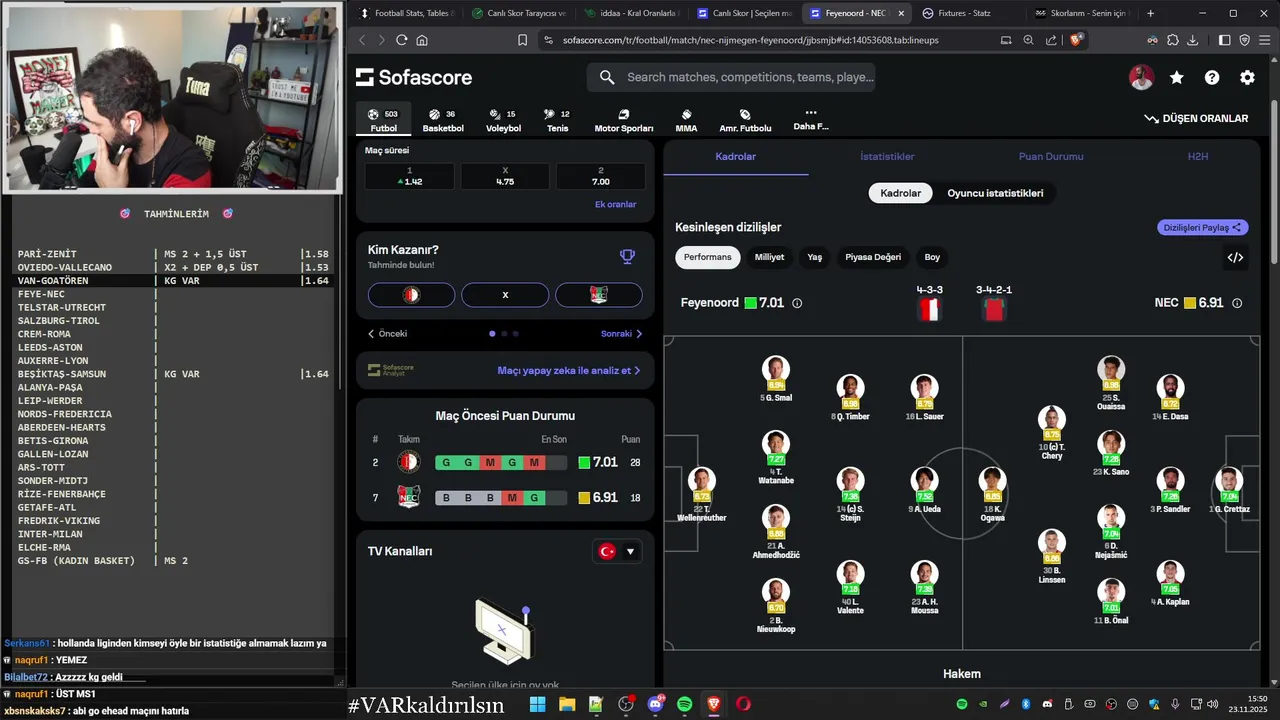
Task: Click the trophy icon in Kim Kazanır
Action: click(627, 256)
